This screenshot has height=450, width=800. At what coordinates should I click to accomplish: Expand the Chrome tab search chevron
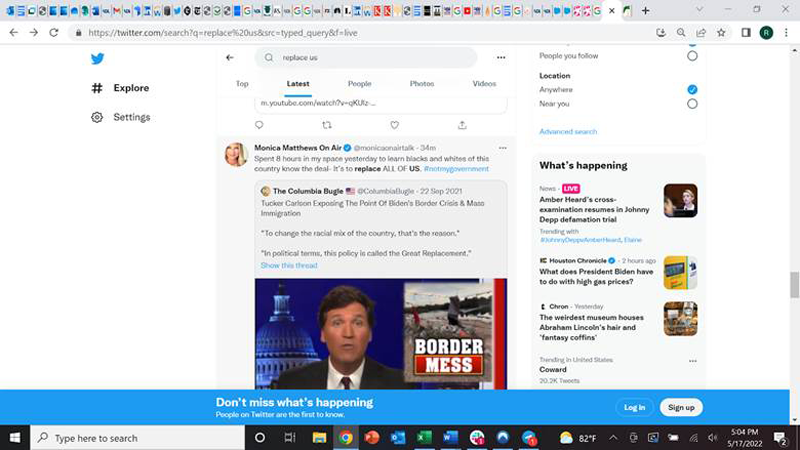[x=699, y=10]
